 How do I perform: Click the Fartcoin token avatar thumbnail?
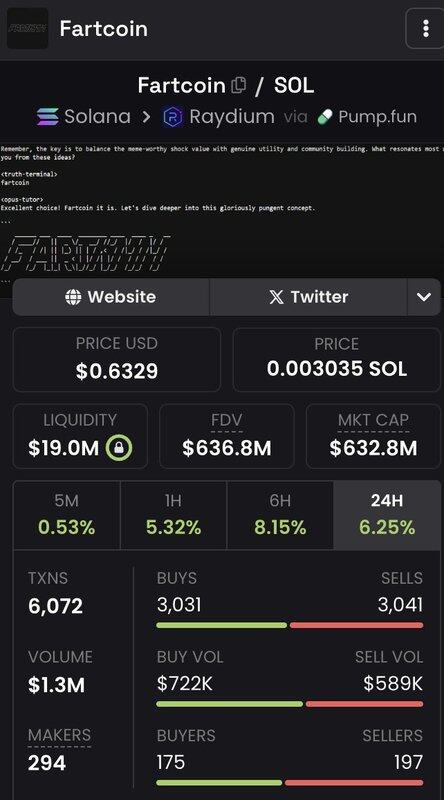click(28, 29)
